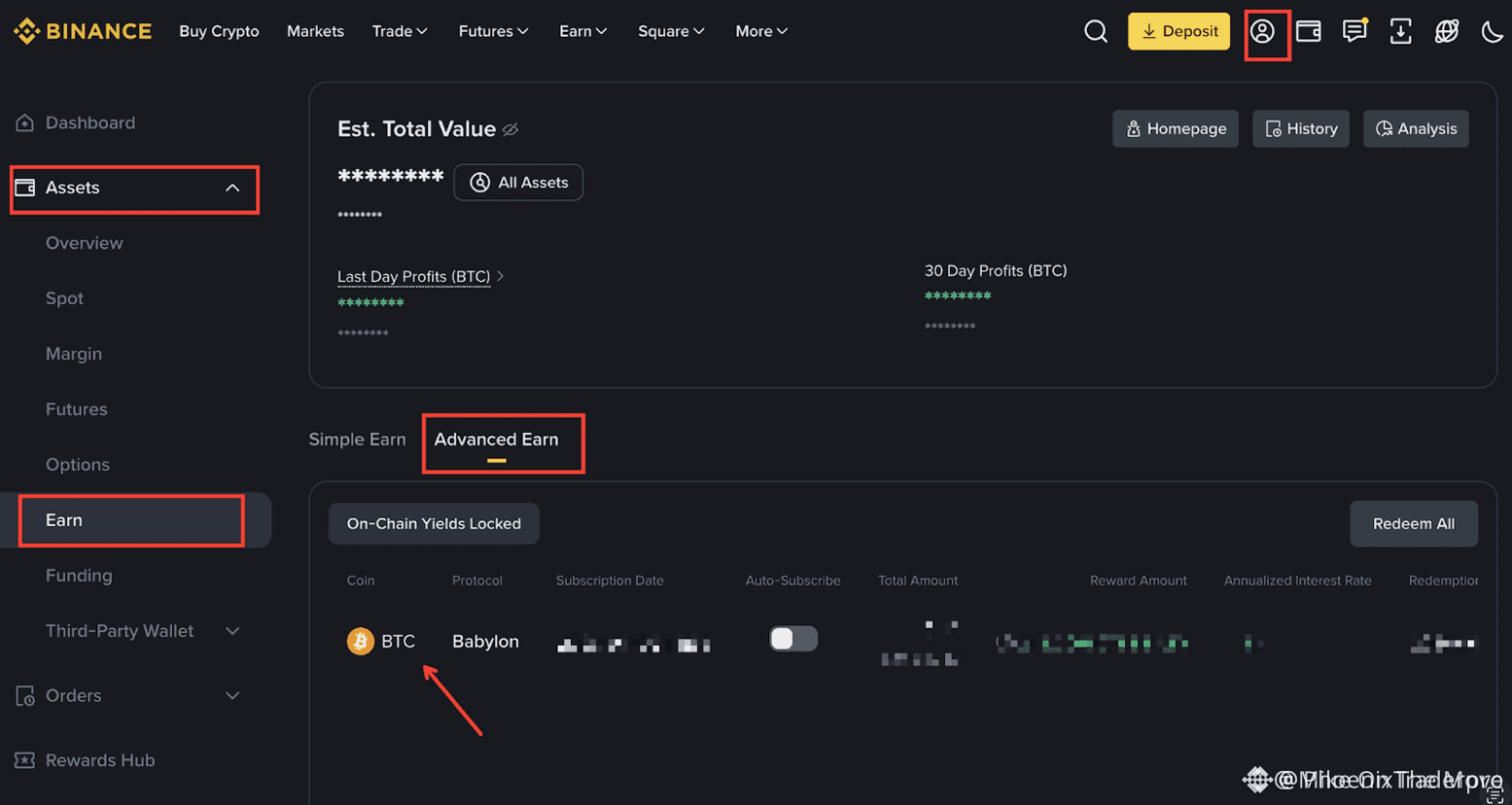Select the On-Chain Yields Locked filter

pos(434,524)
